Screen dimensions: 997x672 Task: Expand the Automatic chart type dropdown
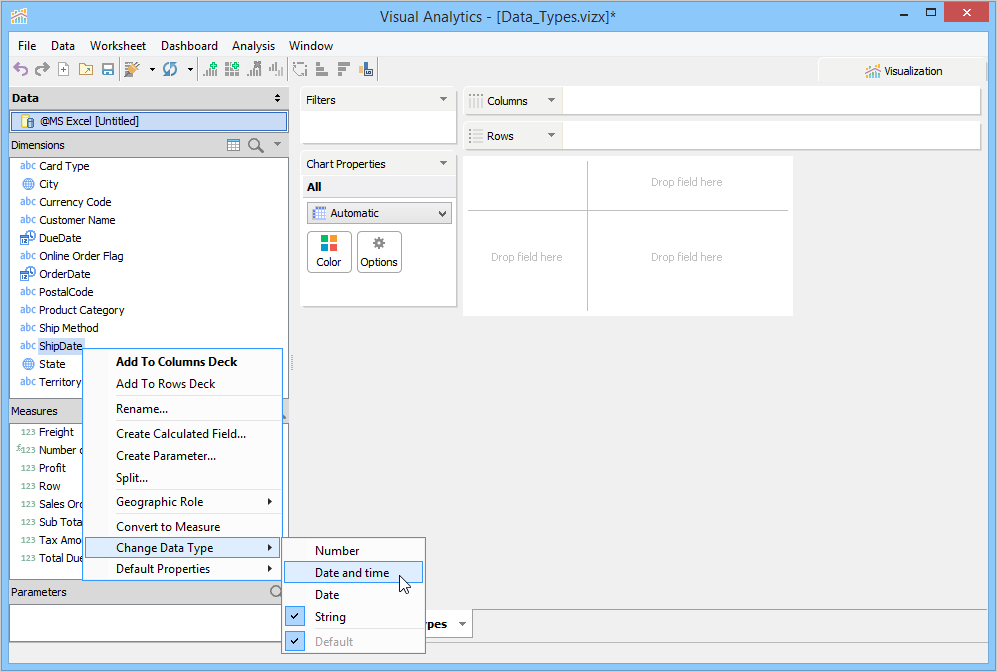coord(443,213)
